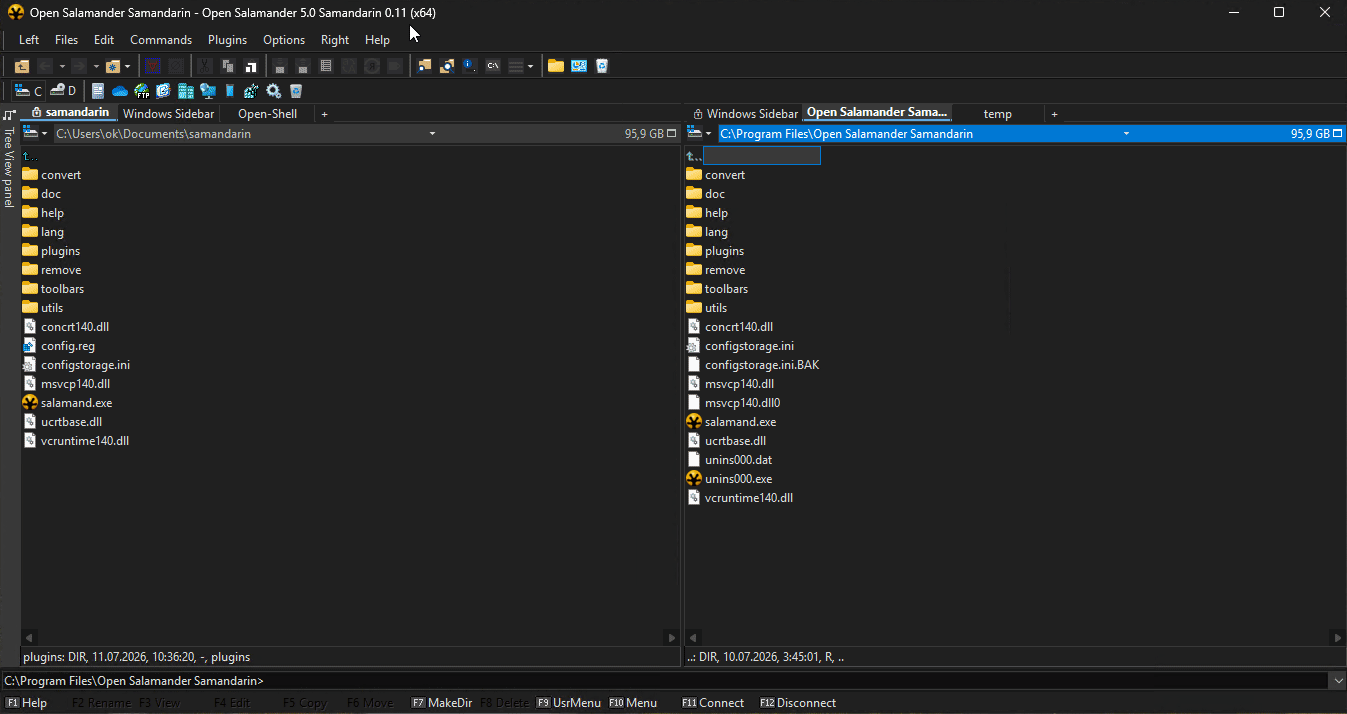The width and height of the screenshot is (1347, 714).
Task: Switch to left panel Windows Sidebar tab
Action: click(x=168, y=114)
